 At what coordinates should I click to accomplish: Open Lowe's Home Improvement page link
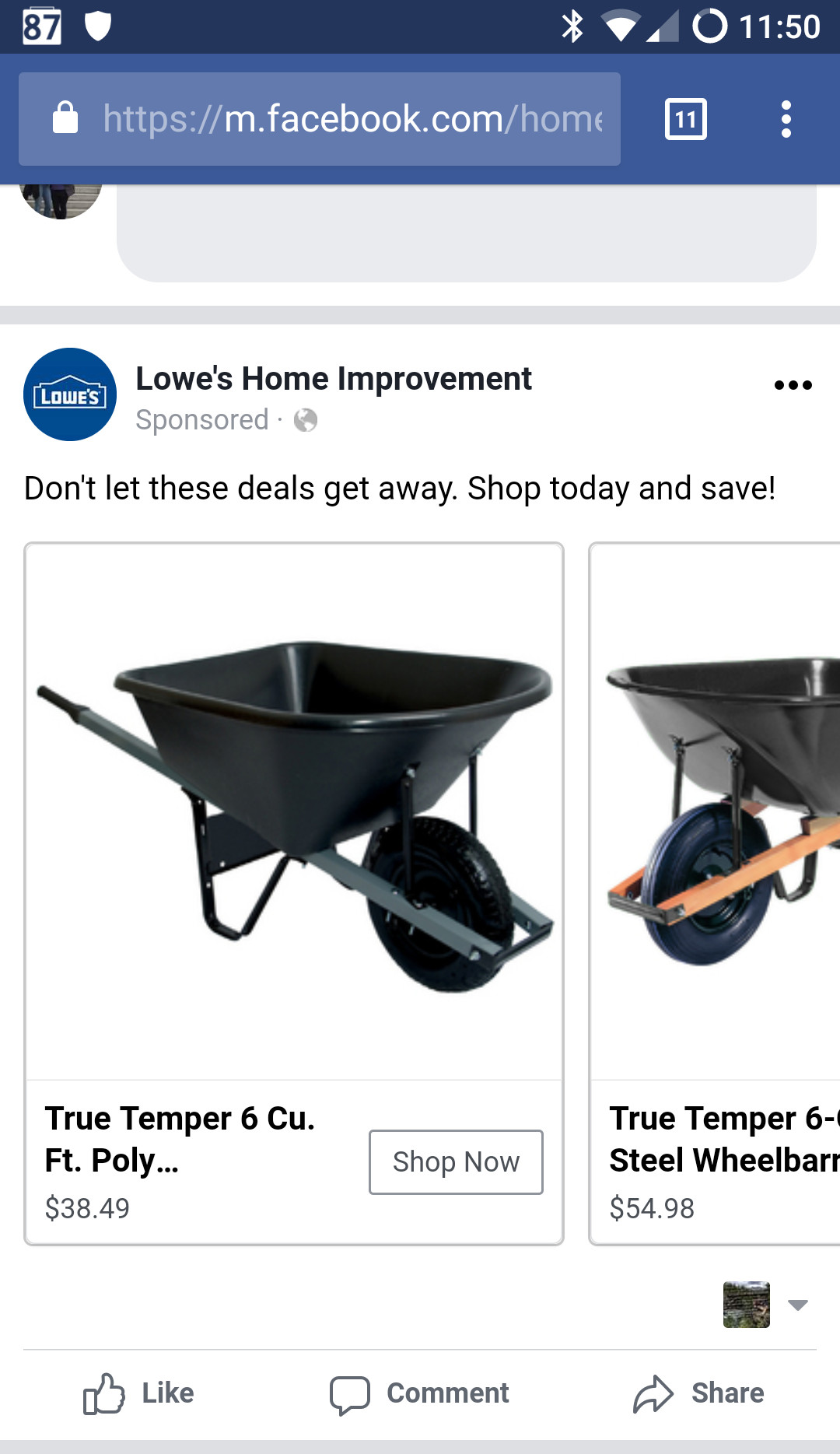(334, 379)
